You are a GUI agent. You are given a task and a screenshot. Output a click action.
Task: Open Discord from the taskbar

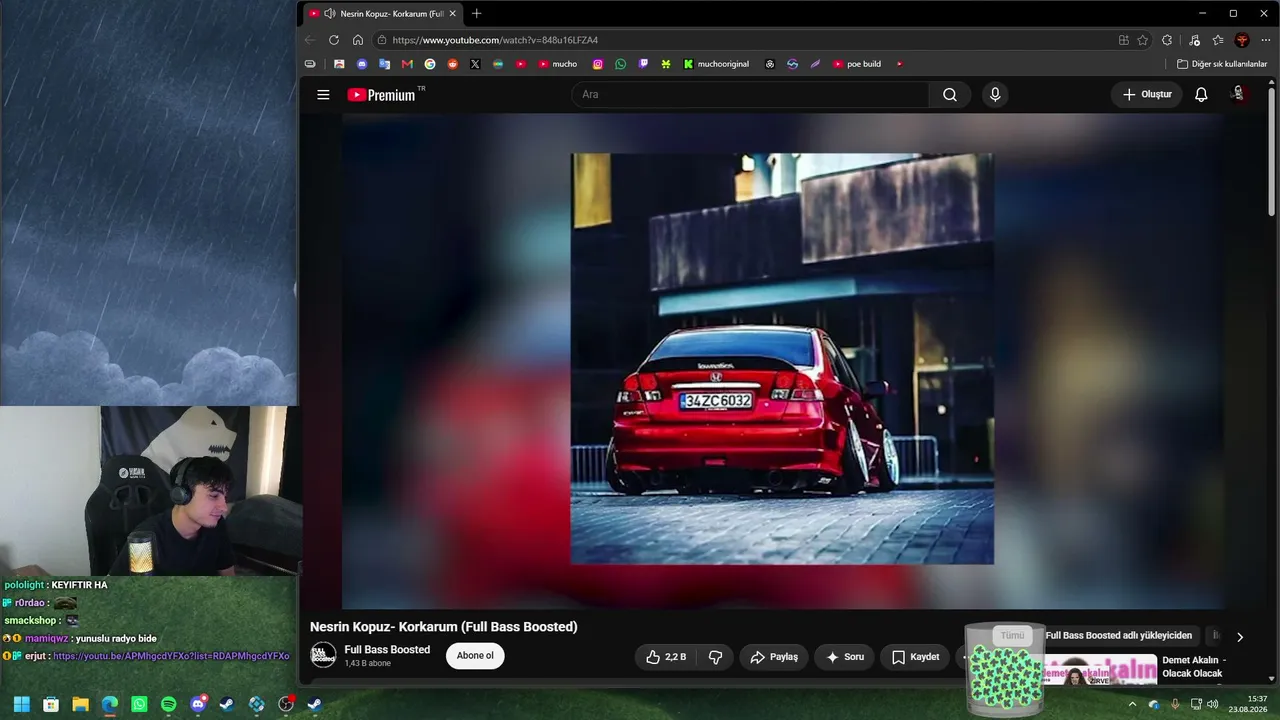(198, 704)
